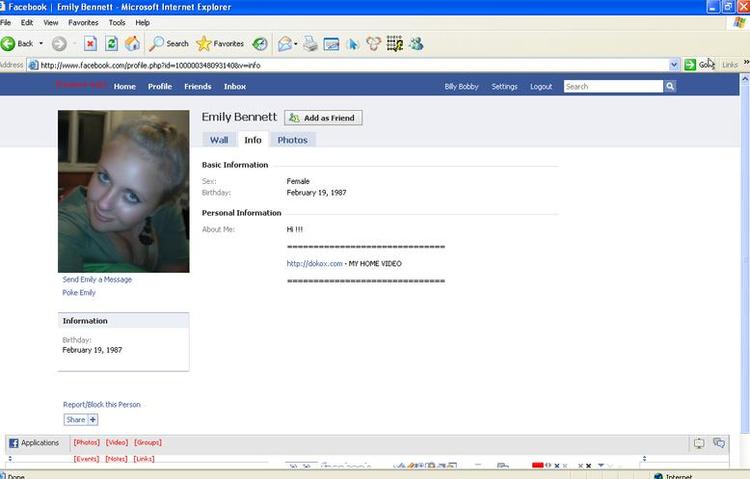This screenshot has height=479, width=750.
Task: Go back using the green Back arrow
Action: (8, 44)
